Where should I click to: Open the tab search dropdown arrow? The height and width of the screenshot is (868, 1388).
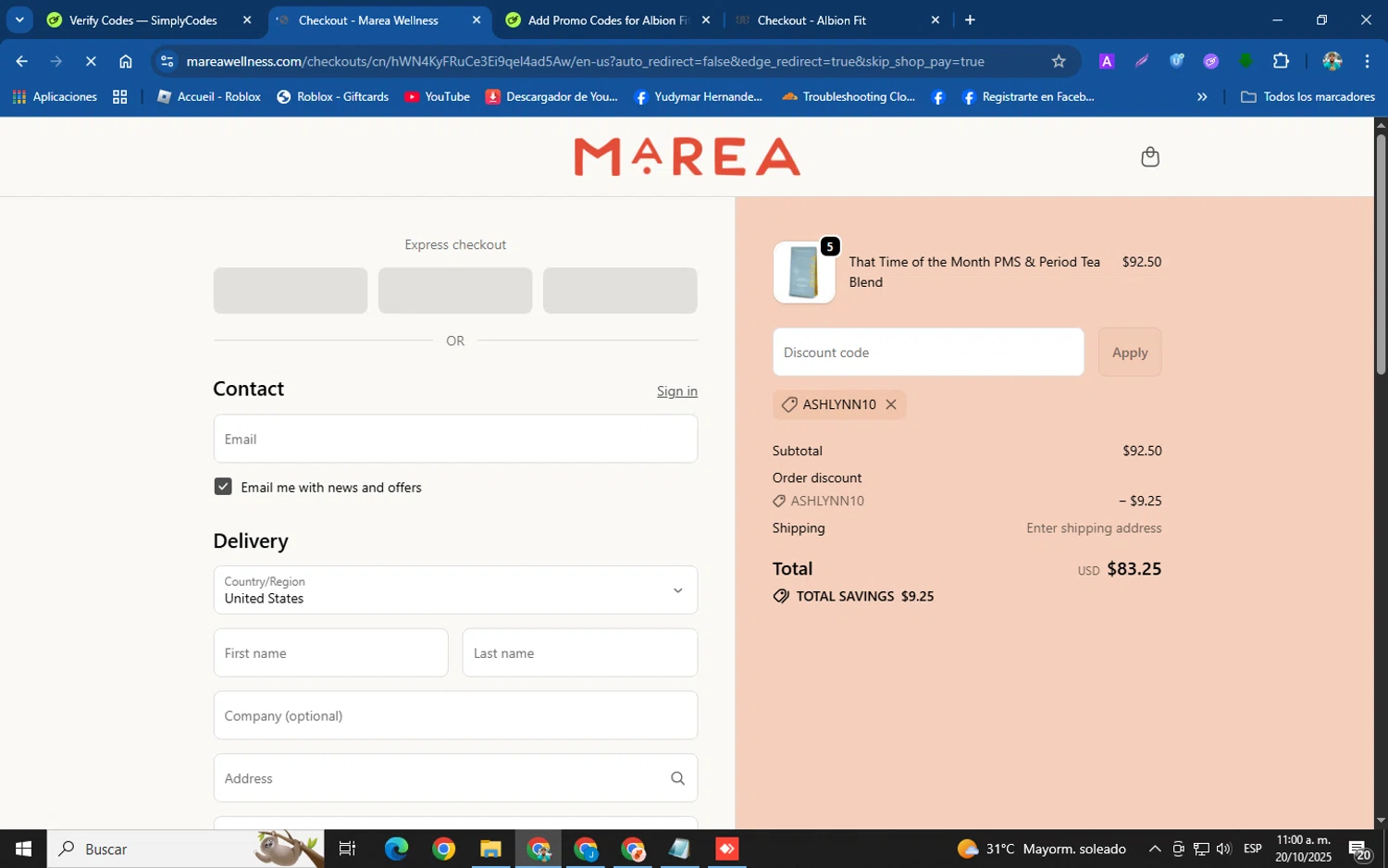19,19
